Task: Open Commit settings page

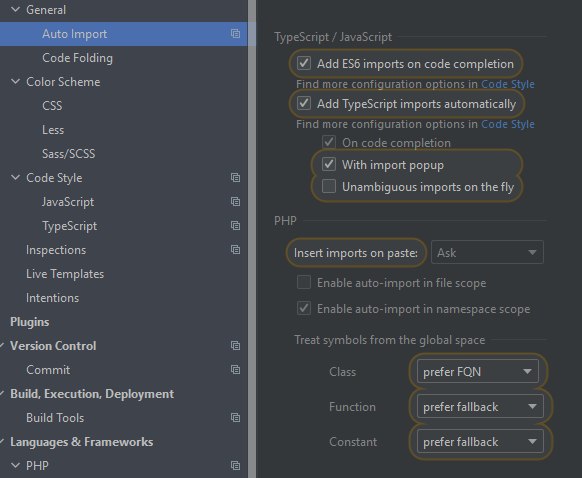Action: click(x=48, y=370)
